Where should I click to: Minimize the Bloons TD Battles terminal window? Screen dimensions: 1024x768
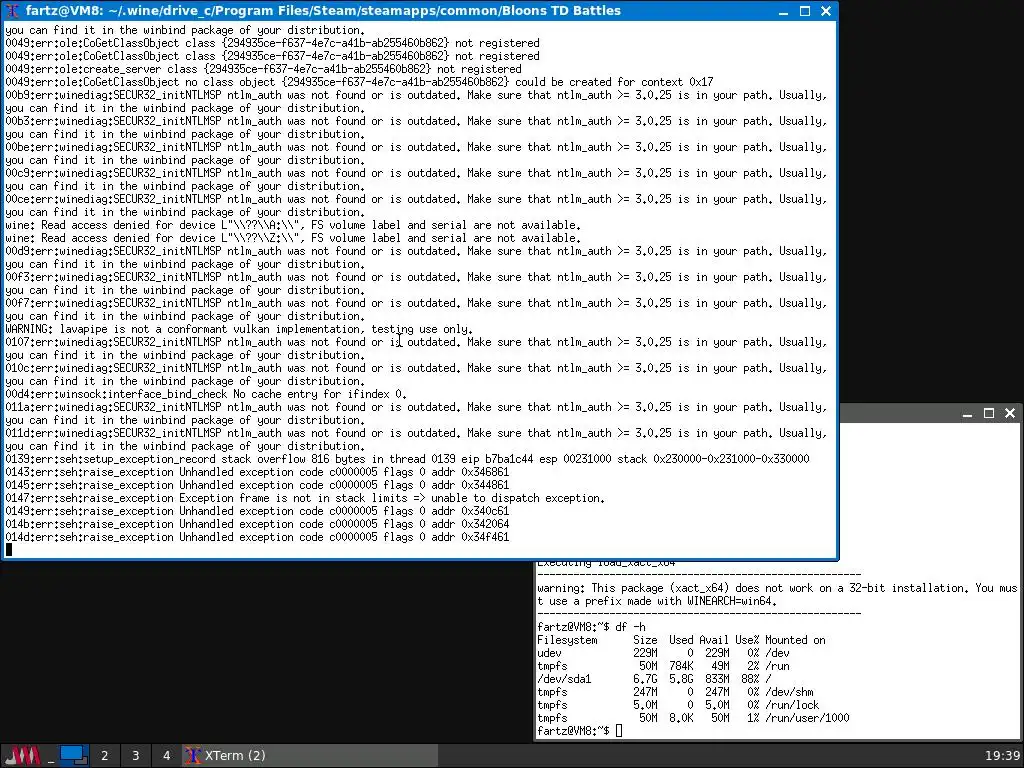[783, 11]
